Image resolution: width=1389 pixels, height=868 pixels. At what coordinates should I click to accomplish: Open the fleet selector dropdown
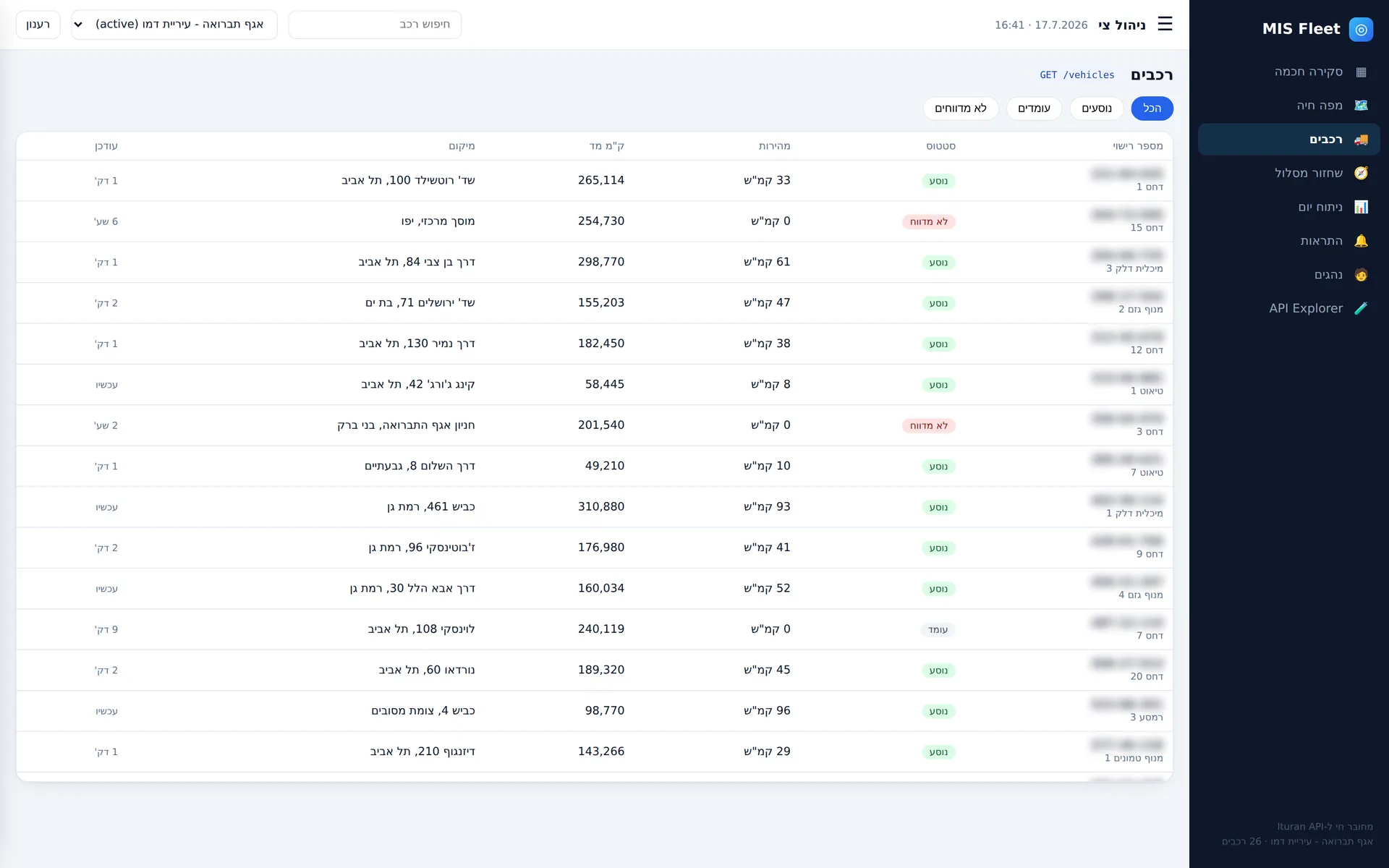click(174, 25)
